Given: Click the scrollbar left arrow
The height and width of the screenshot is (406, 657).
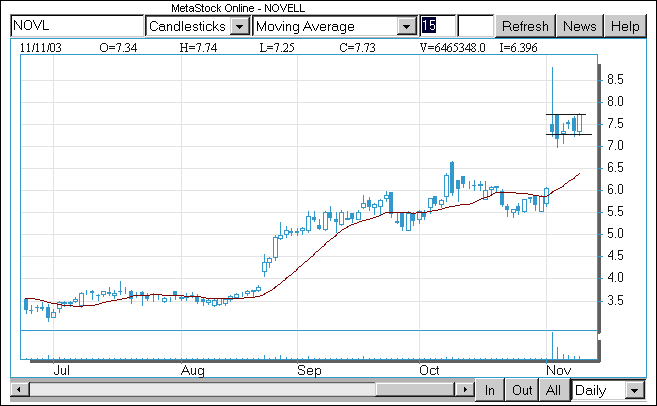Looking at the screenshot, I should click(x=19, y=389).
